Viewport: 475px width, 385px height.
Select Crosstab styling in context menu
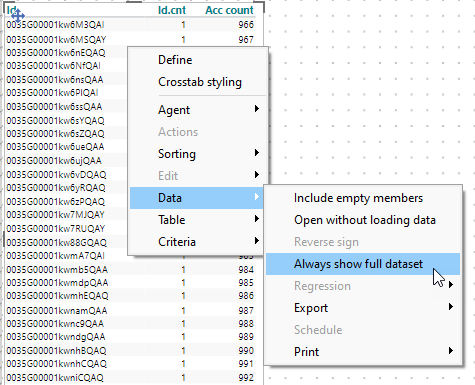point(198,82)
